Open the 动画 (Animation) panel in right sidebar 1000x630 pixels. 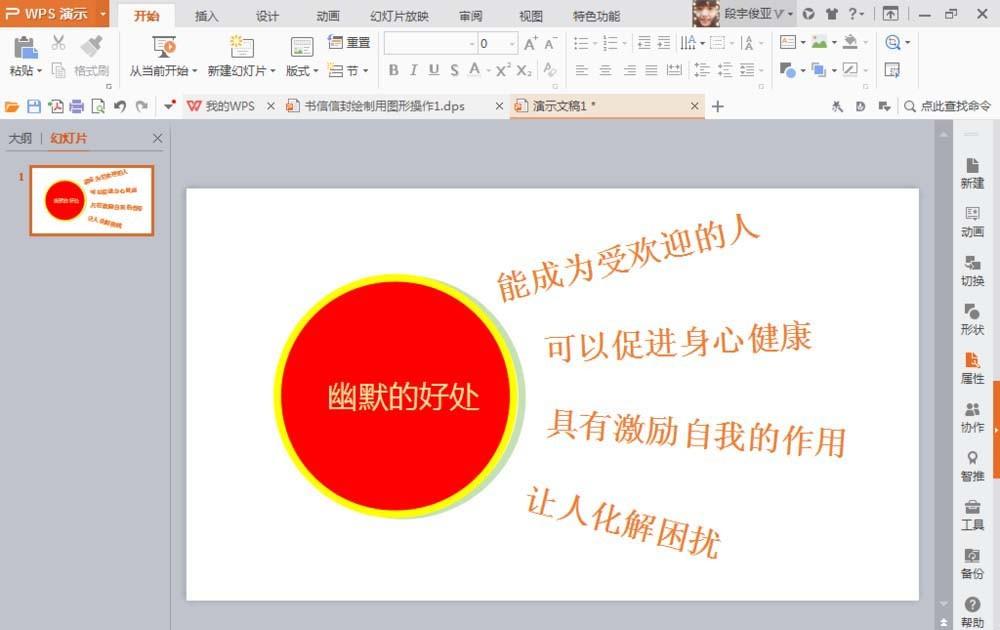point(971,221)
